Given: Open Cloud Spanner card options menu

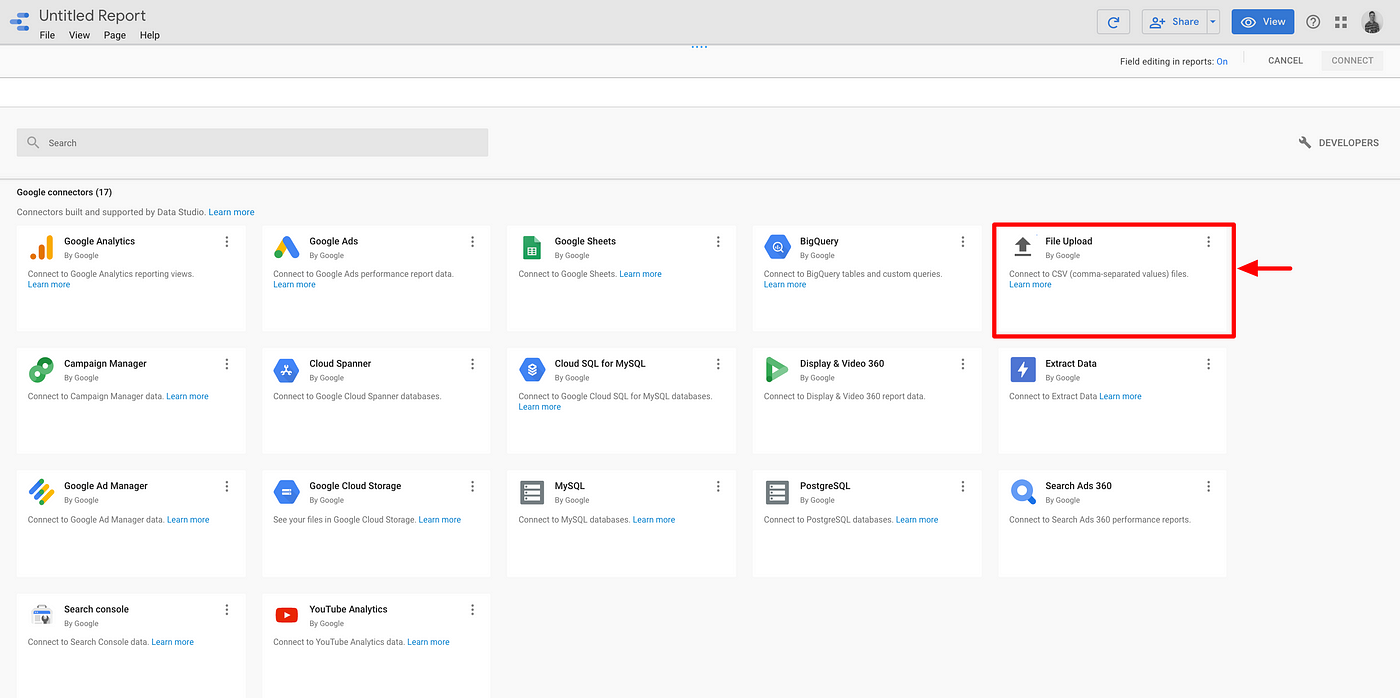Looking at the screenshot, I should [x=472, y=364].
